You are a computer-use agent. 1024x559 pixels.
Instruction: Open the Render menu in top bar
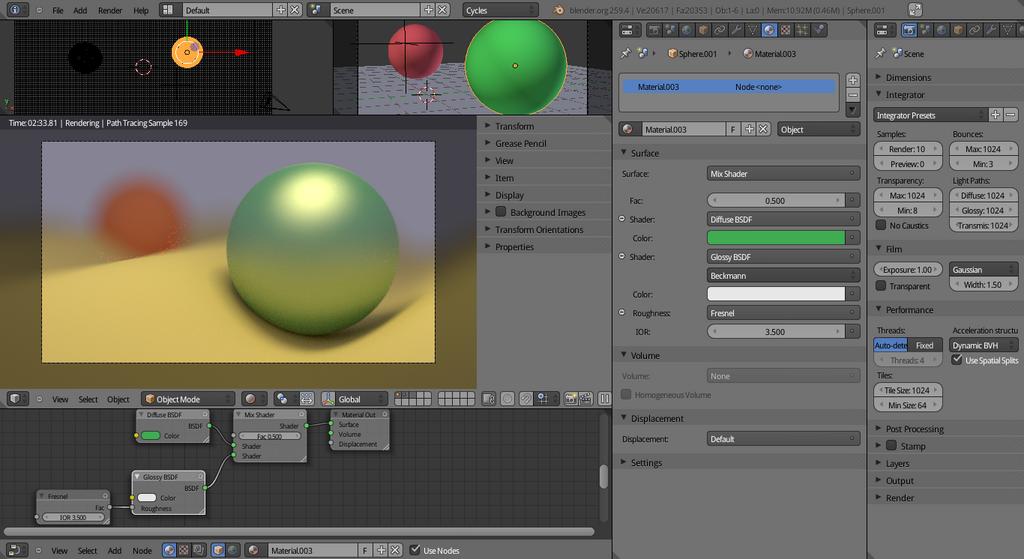coord(110,10)
